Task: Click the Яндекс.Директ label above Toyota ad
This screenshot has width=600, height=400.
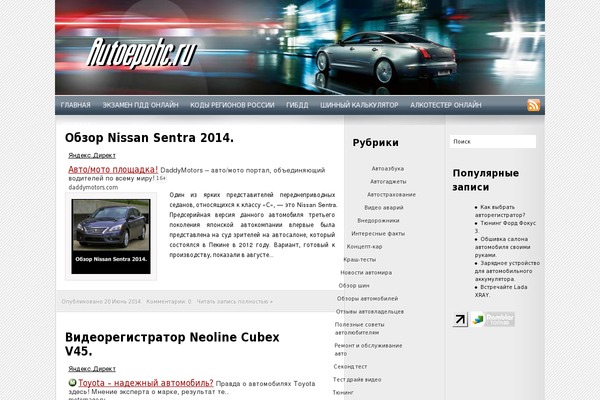Action: point(92,369)
